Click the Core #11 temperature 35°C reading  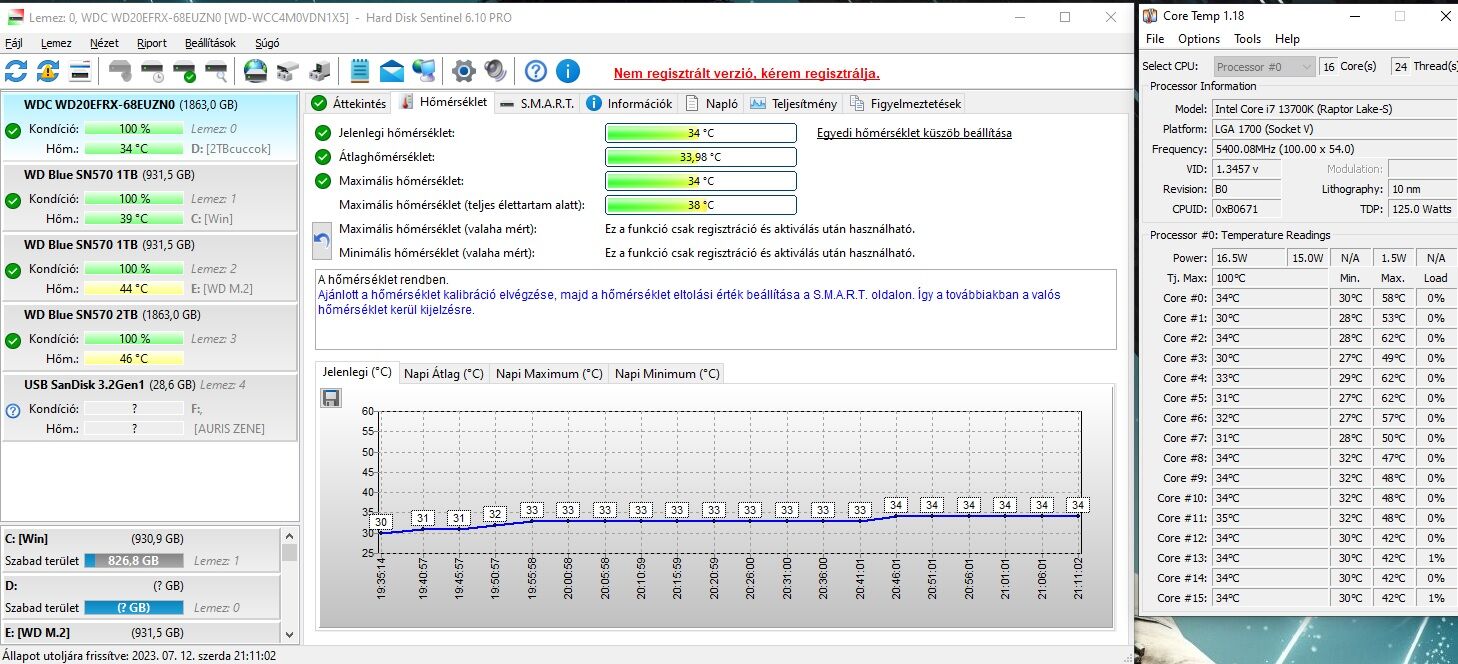pyautogui.click(x=1270, y=518)
